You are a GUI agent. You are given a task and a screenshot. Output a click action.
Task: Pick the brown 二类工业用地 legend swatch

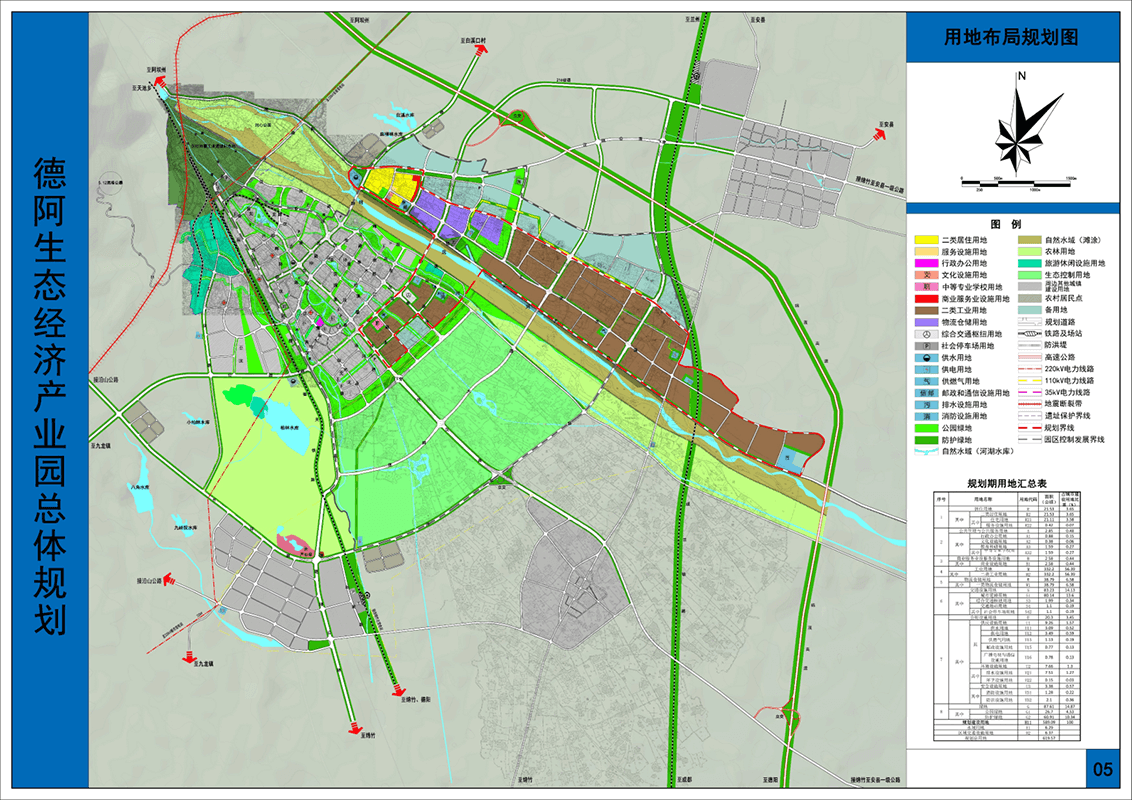point(926,311)
